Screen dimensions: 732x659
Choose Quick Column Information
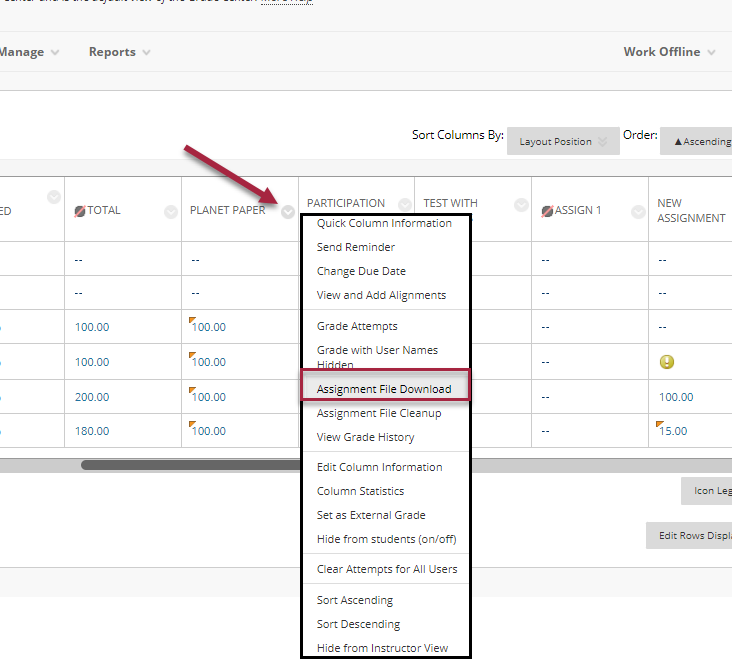click(384, 223)
